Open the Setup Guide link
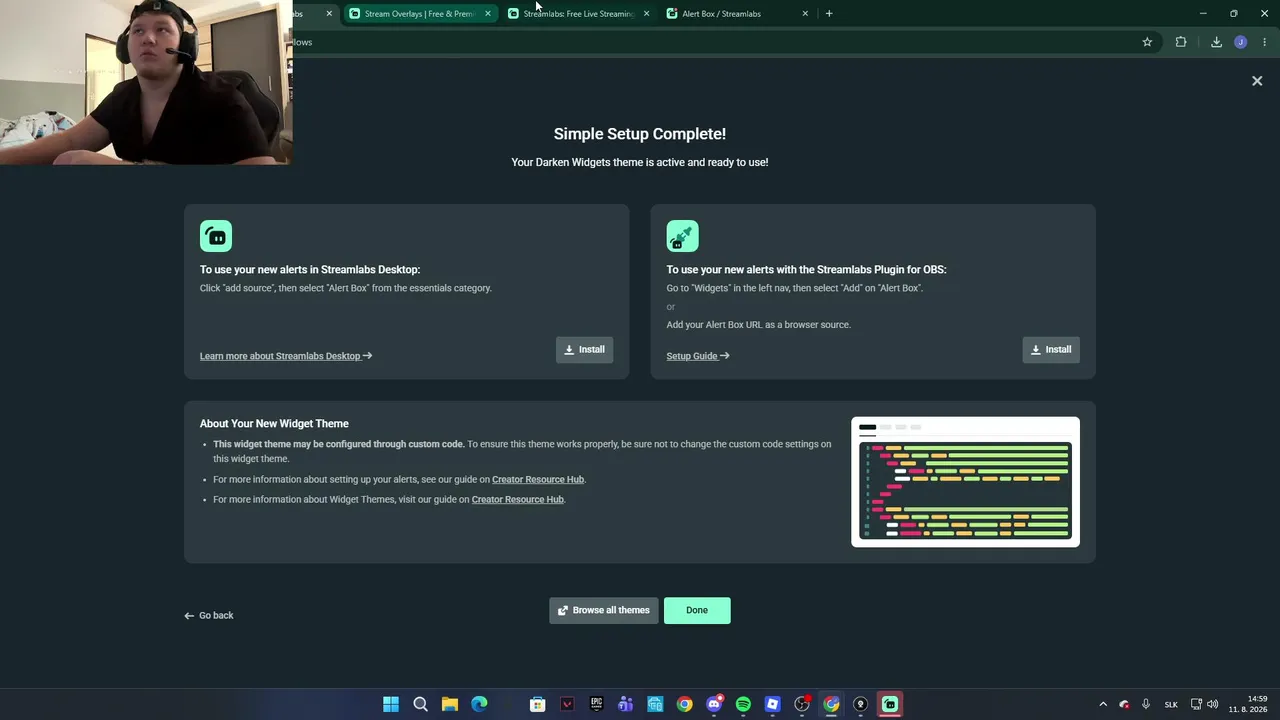 [698, 356]
